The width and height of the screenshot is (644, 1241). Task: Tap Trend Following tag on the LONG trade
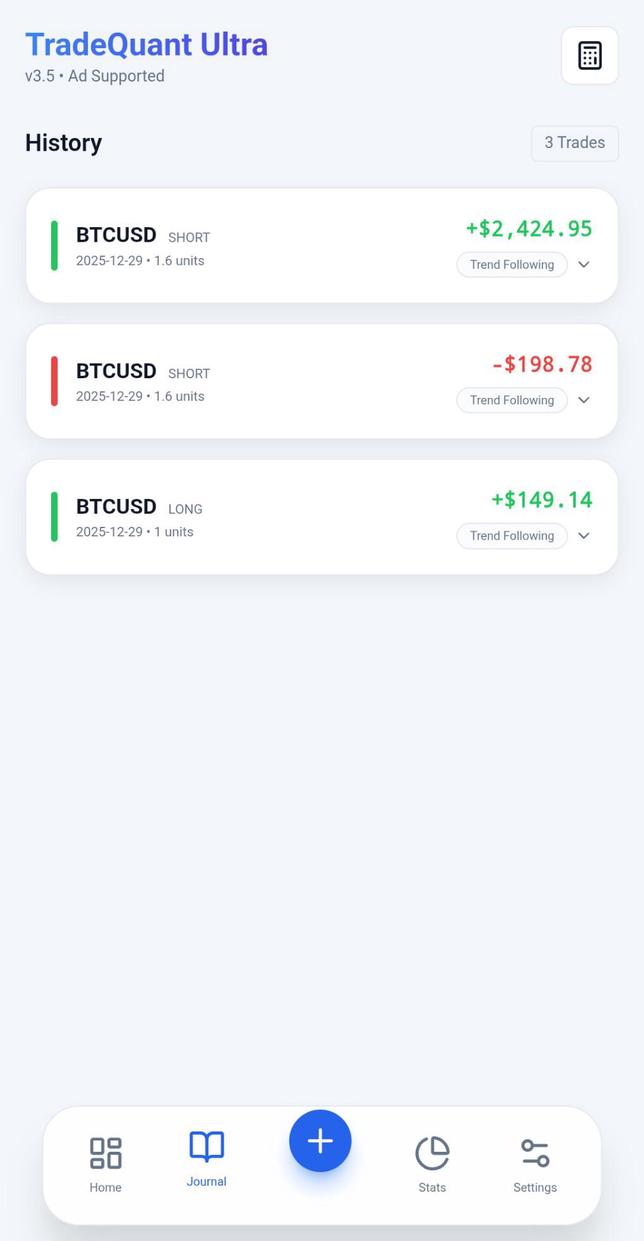tap(511, 536)
